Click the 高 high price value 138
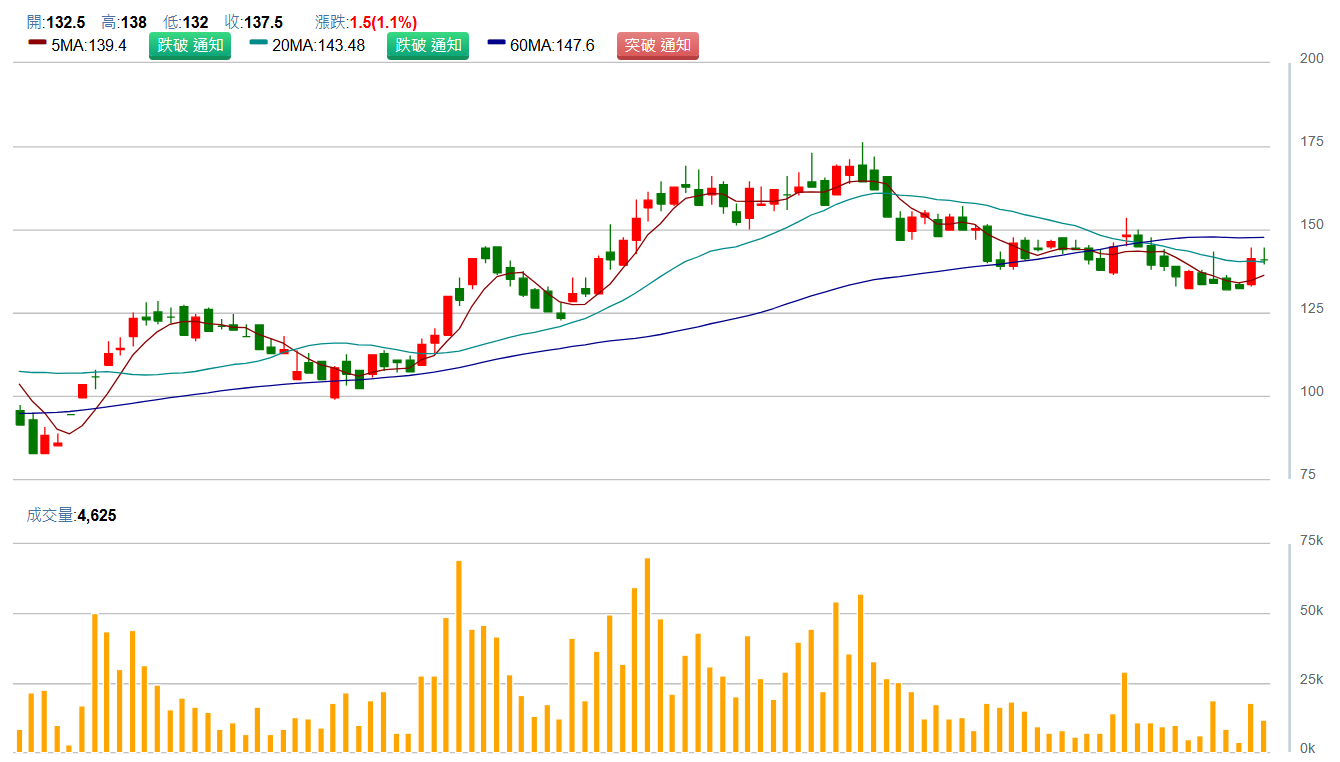This screenshot has width=1340, height=762. point(134,22)
